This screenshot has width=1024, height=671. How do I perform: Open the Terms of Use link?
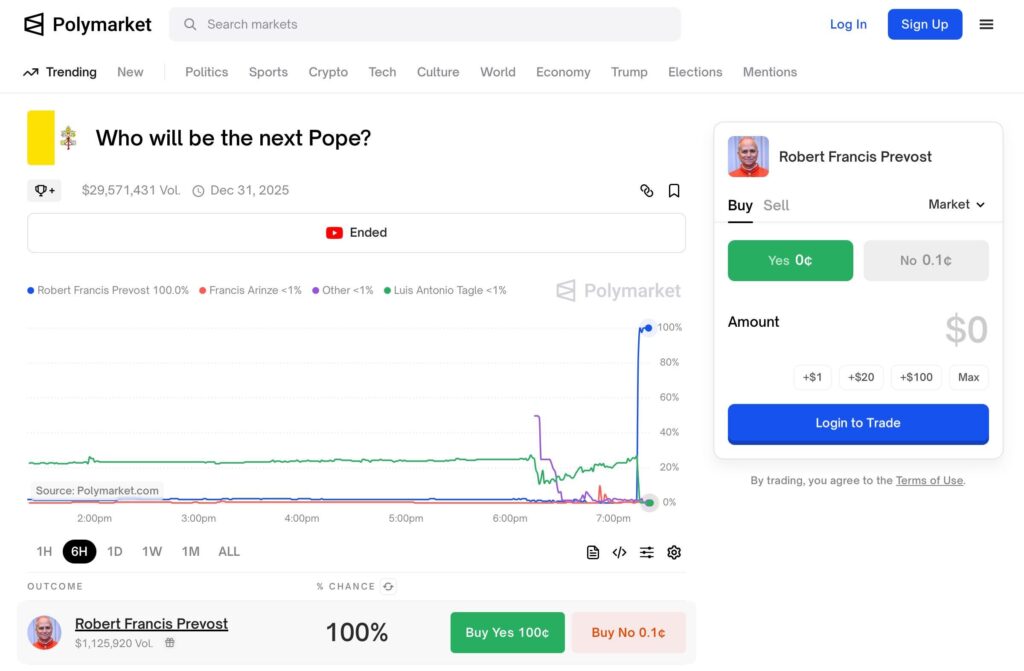tap(929, 480)
